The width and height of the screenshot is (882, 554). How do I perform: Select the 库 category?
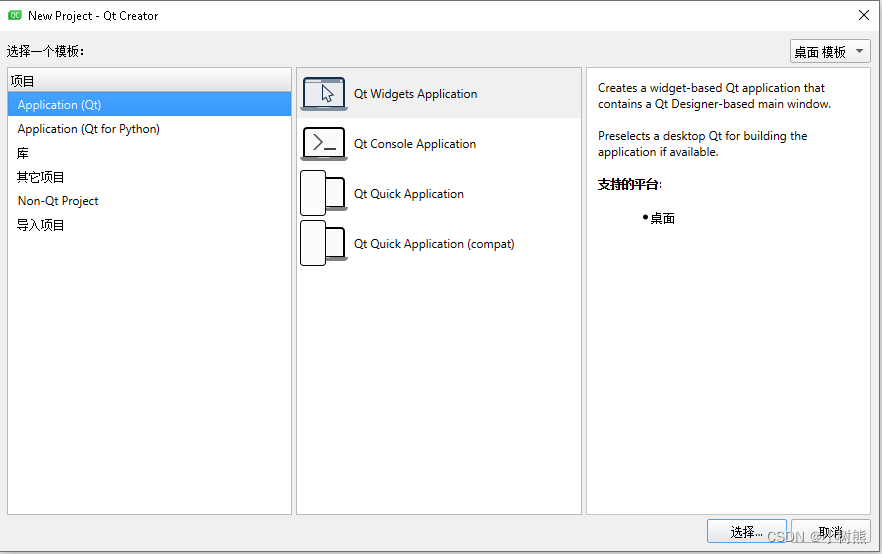coord(149,153)
